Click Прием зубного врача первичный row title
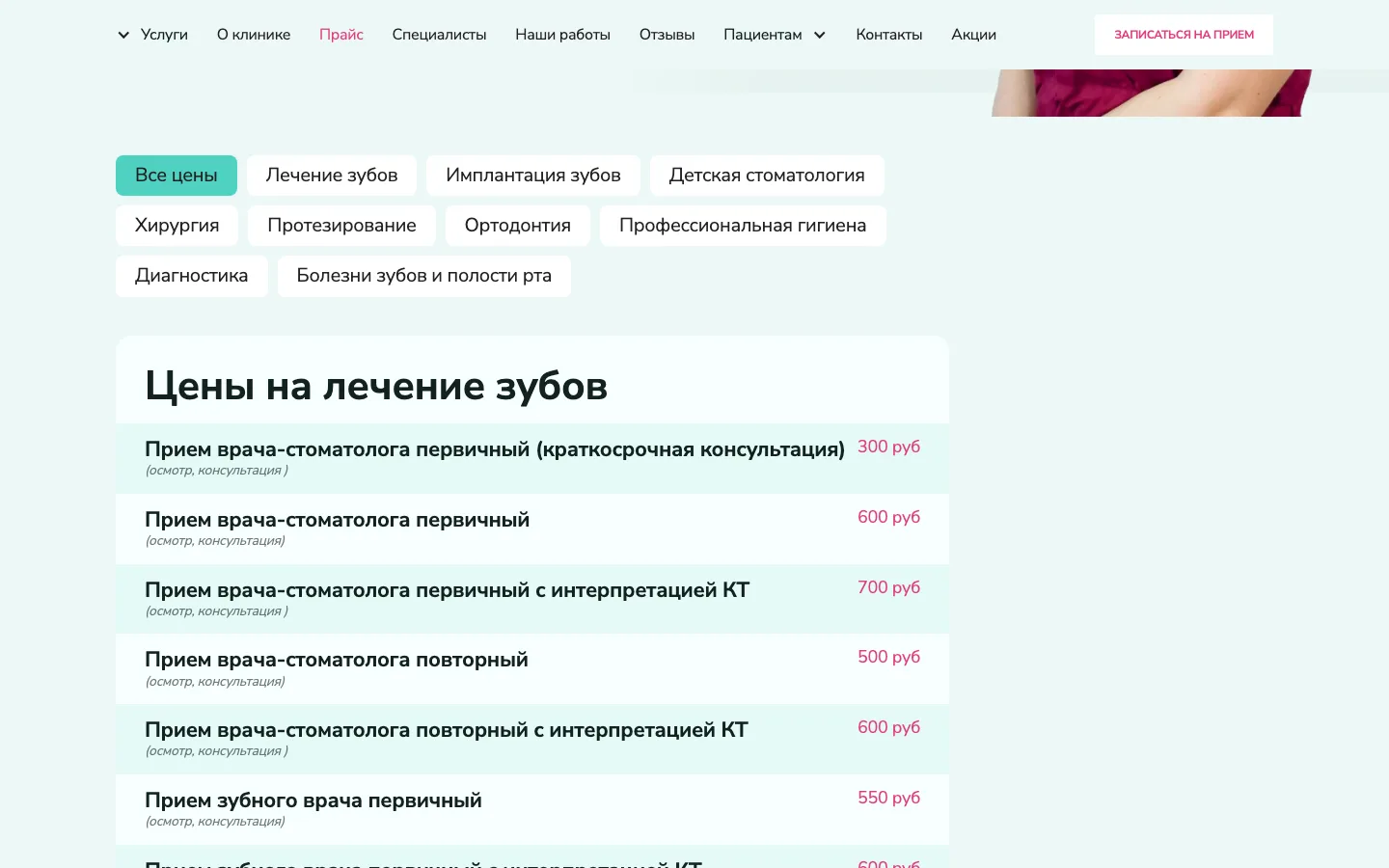 coord(313,800)
